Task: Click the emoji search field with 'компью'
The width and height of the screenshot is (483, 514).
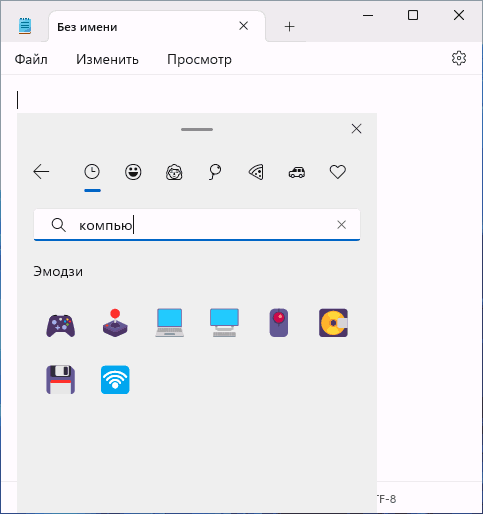Action: [x=197, y=225]
